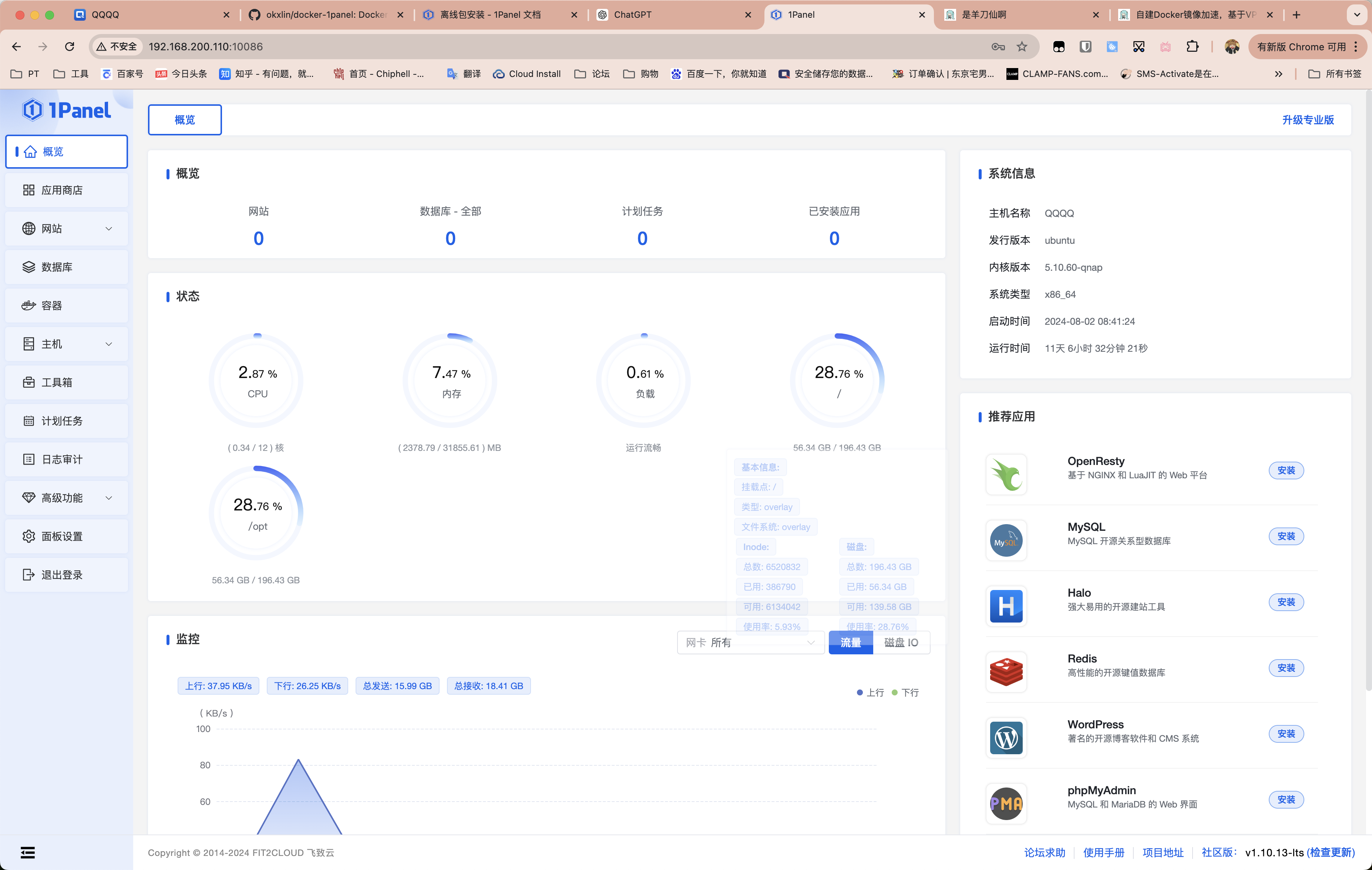Open the 论坛求助 footer link
Viewport: 1372px width, 870px height.
pyautogui.click(x=1045, y=852)
